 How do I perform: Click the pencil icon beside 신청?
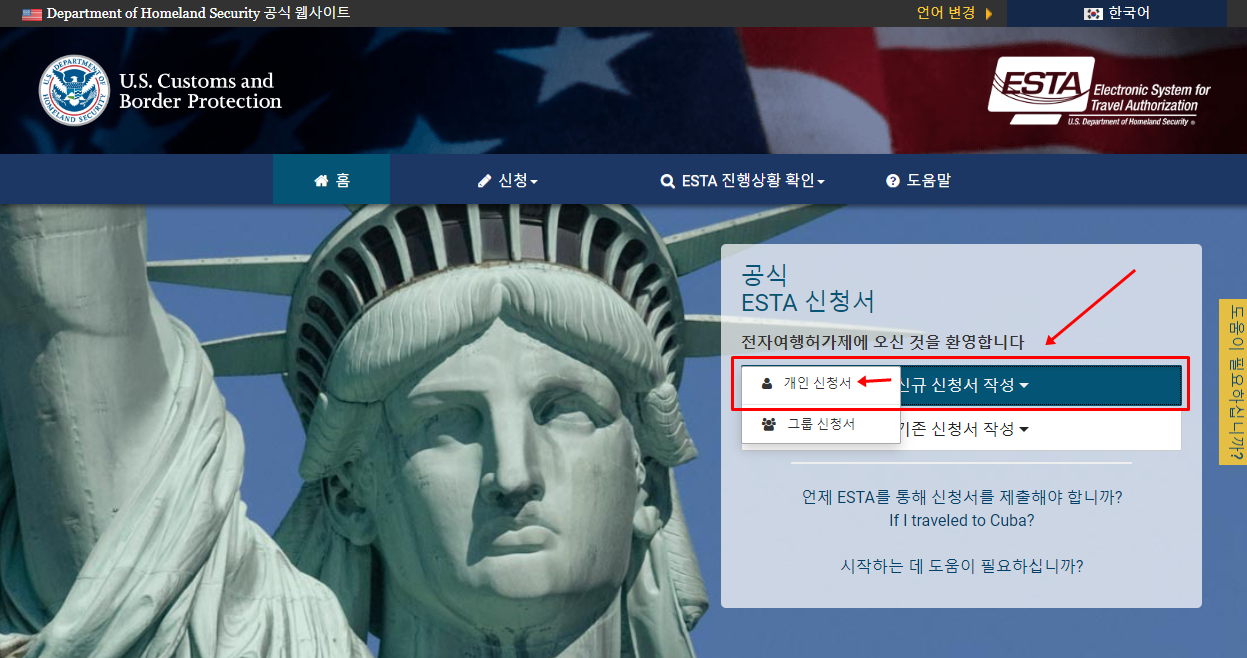(486, 181)
